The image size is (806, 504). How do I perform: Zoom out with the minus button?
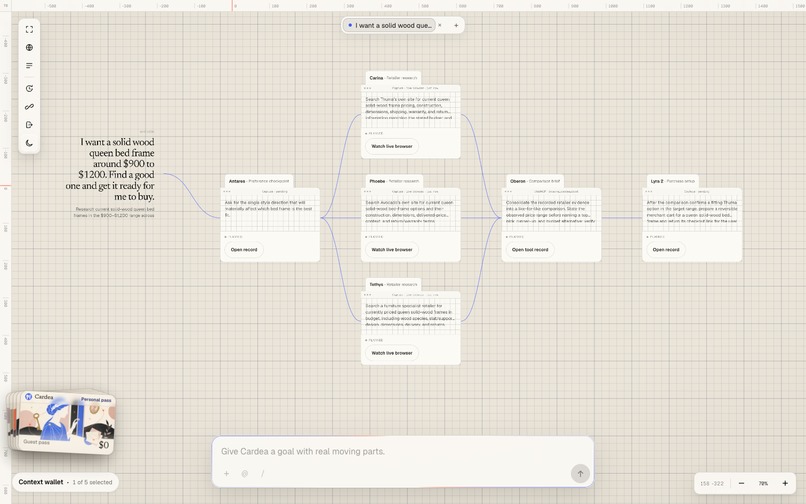[741, 483]
